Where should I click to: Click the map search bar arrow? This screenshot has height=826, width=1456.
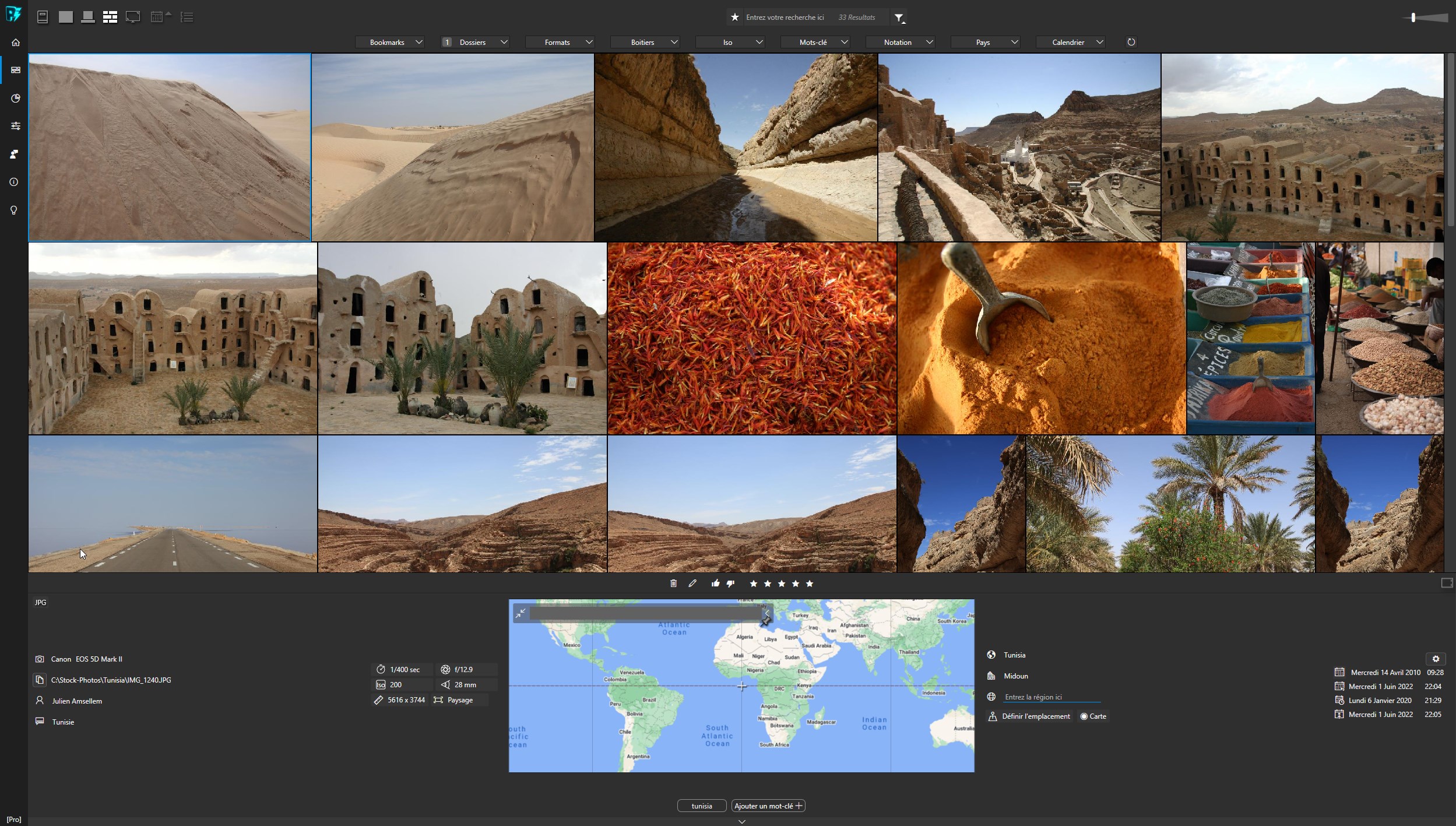click(767, 614)
